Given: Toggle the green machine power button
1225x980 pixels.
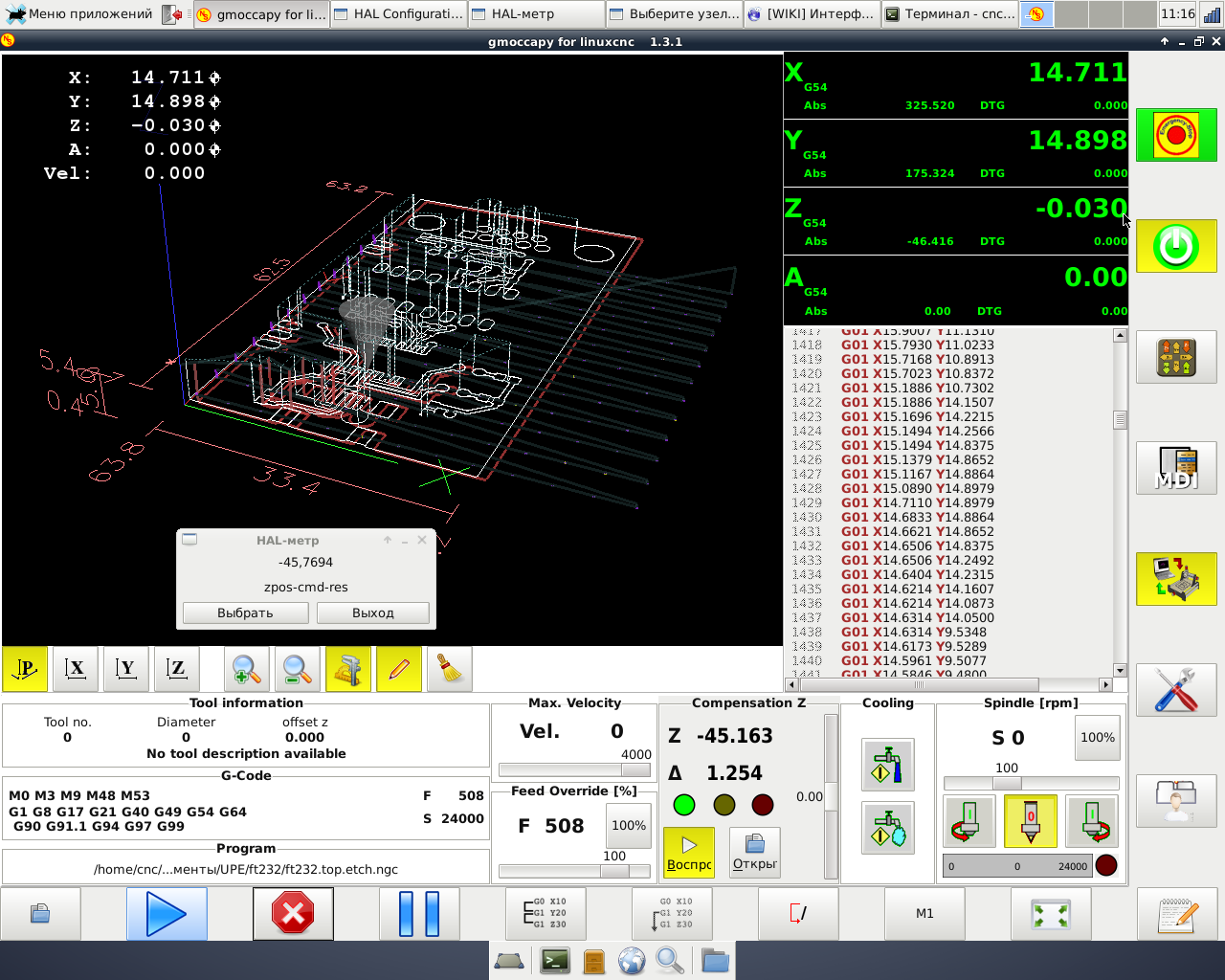Looking at the screenshot, I should (1175, 246).
